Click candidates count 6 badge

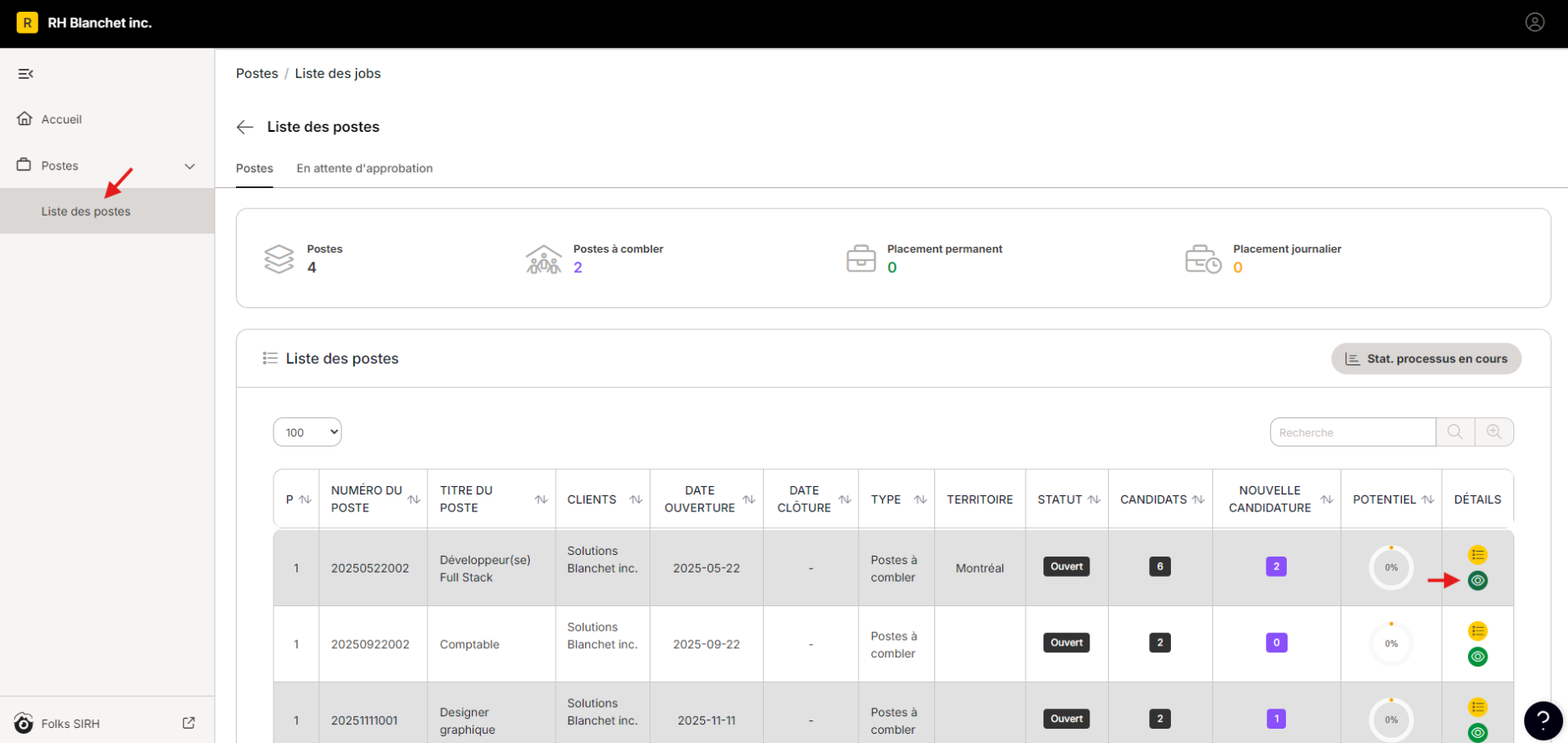(1160, 567)
